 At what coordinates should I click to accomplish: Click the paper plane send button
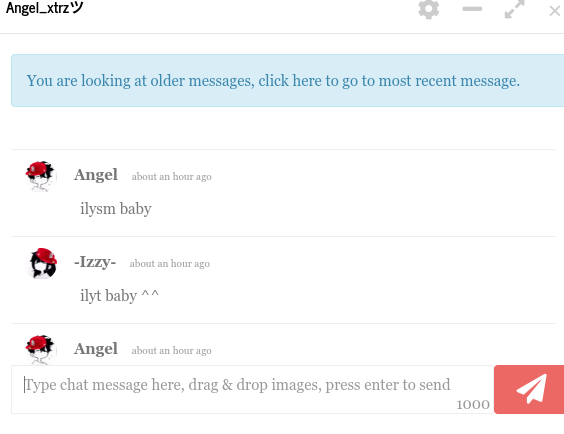[529, 389]
